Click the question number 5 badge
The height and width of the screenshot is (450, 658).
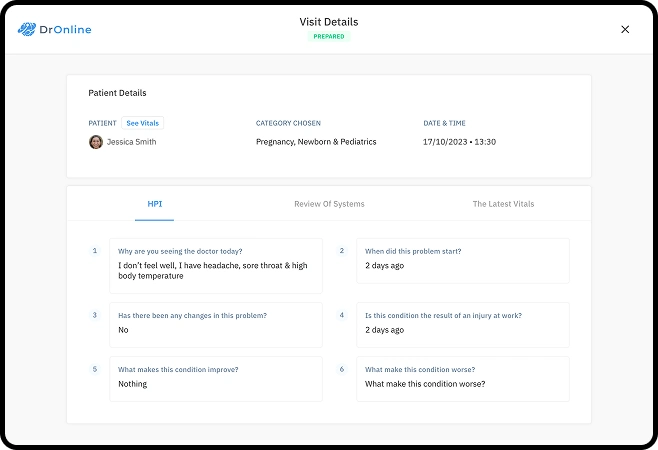point(95,369)
